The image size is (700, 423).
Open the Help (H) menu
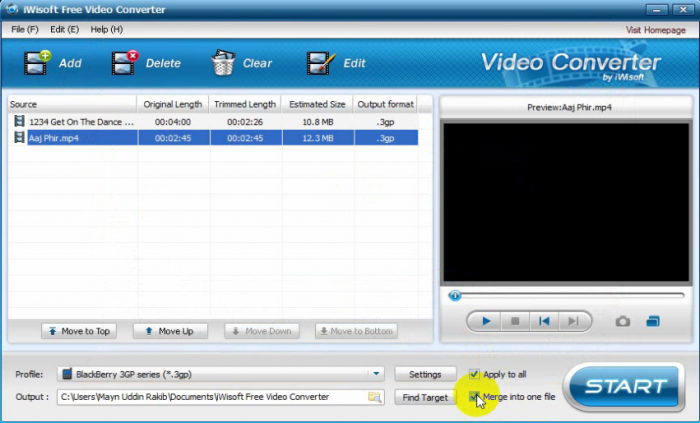pyautogui.click(x=107, y=29)
